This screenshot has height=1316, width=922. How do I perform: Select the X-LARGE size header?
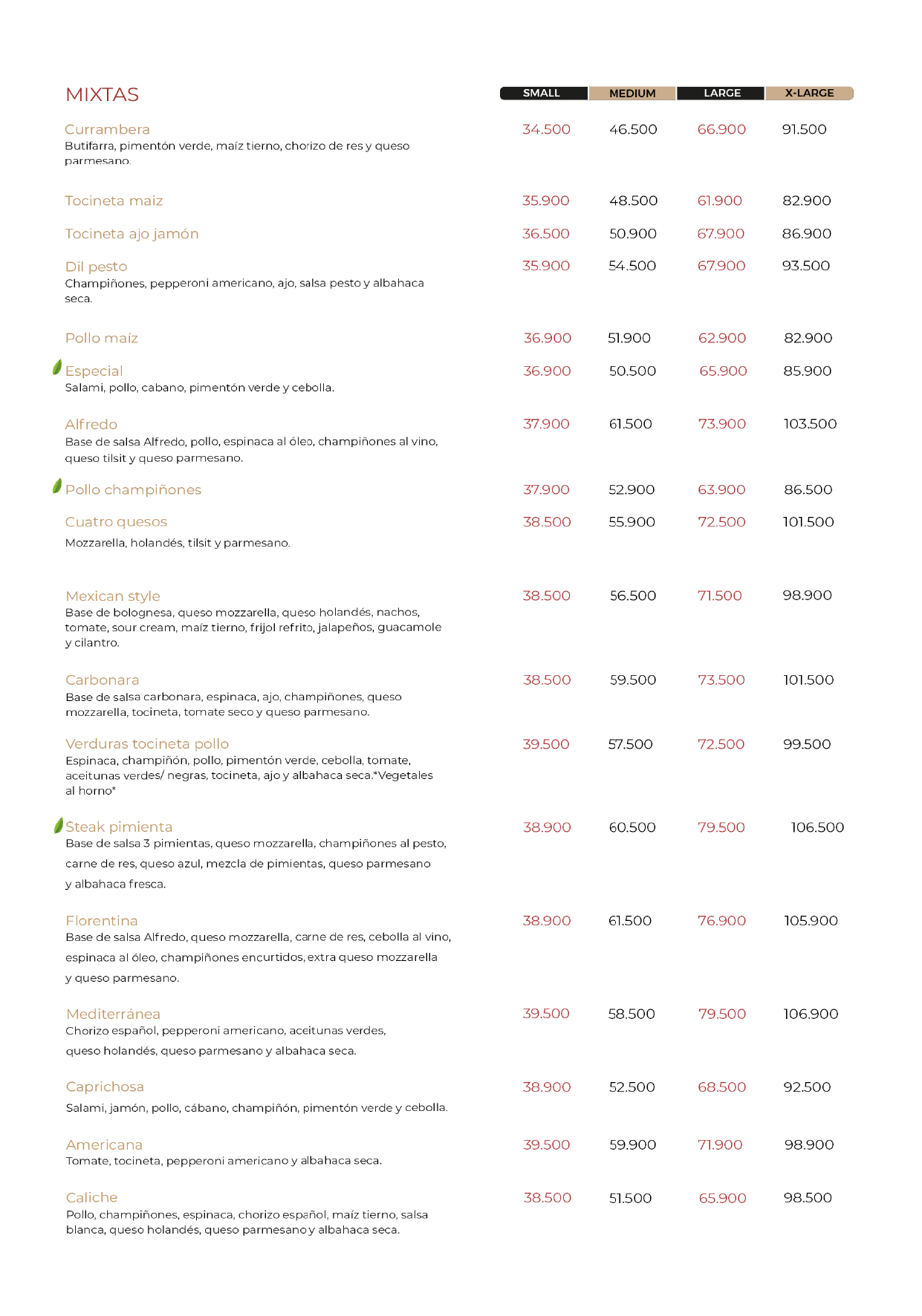(809, 93)
